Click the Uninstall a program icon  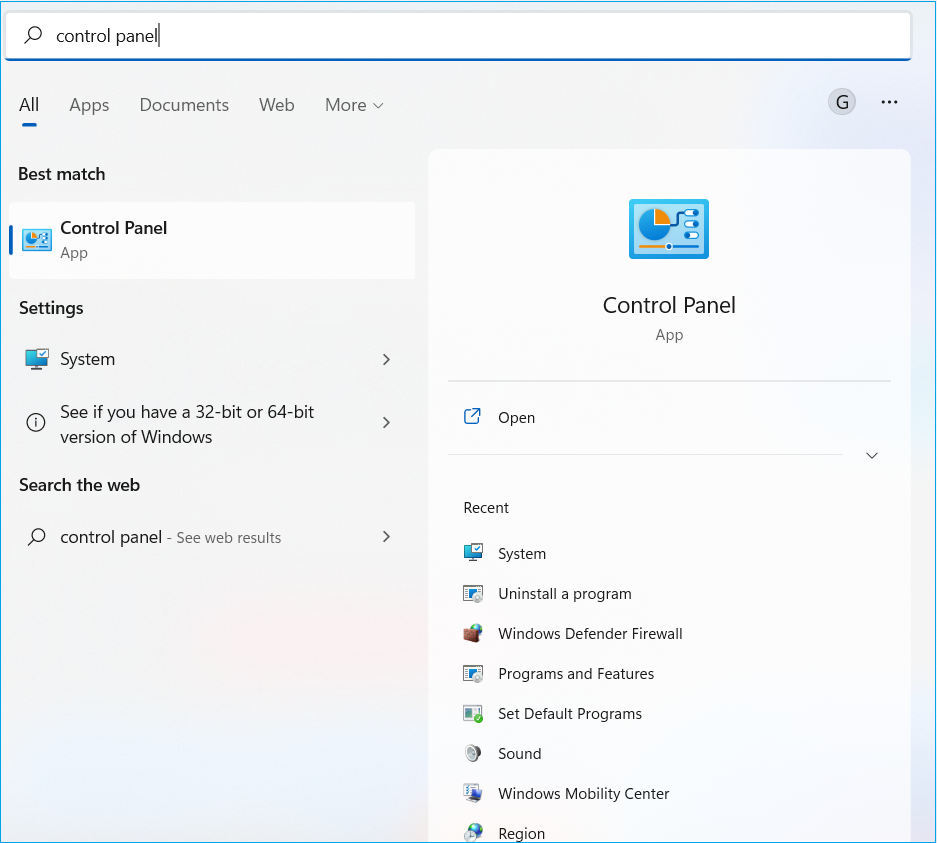pyautogui.click(x=473, y=593)
